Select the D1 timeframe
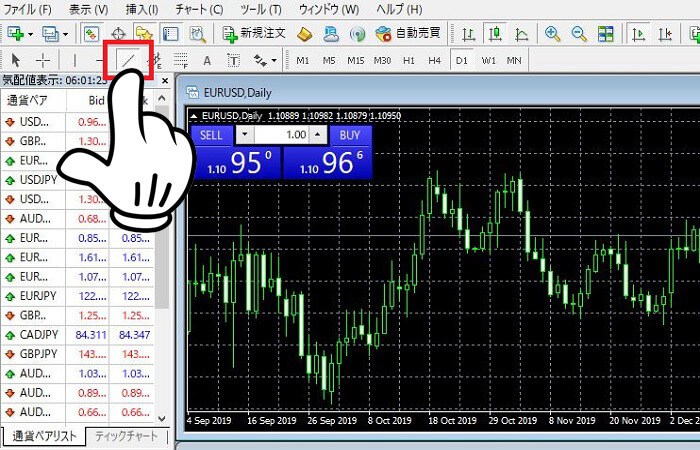 coord(462,60)
